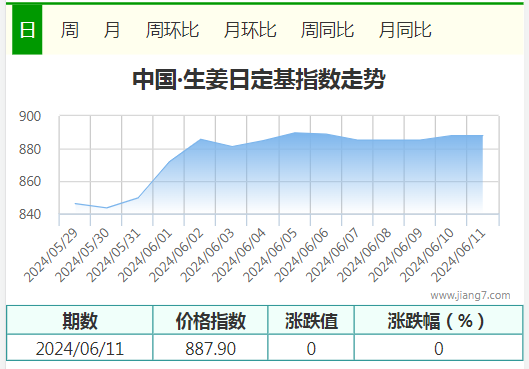Click the 840 y-axis value
529x369 pixels.
click(x=30, y=214)
